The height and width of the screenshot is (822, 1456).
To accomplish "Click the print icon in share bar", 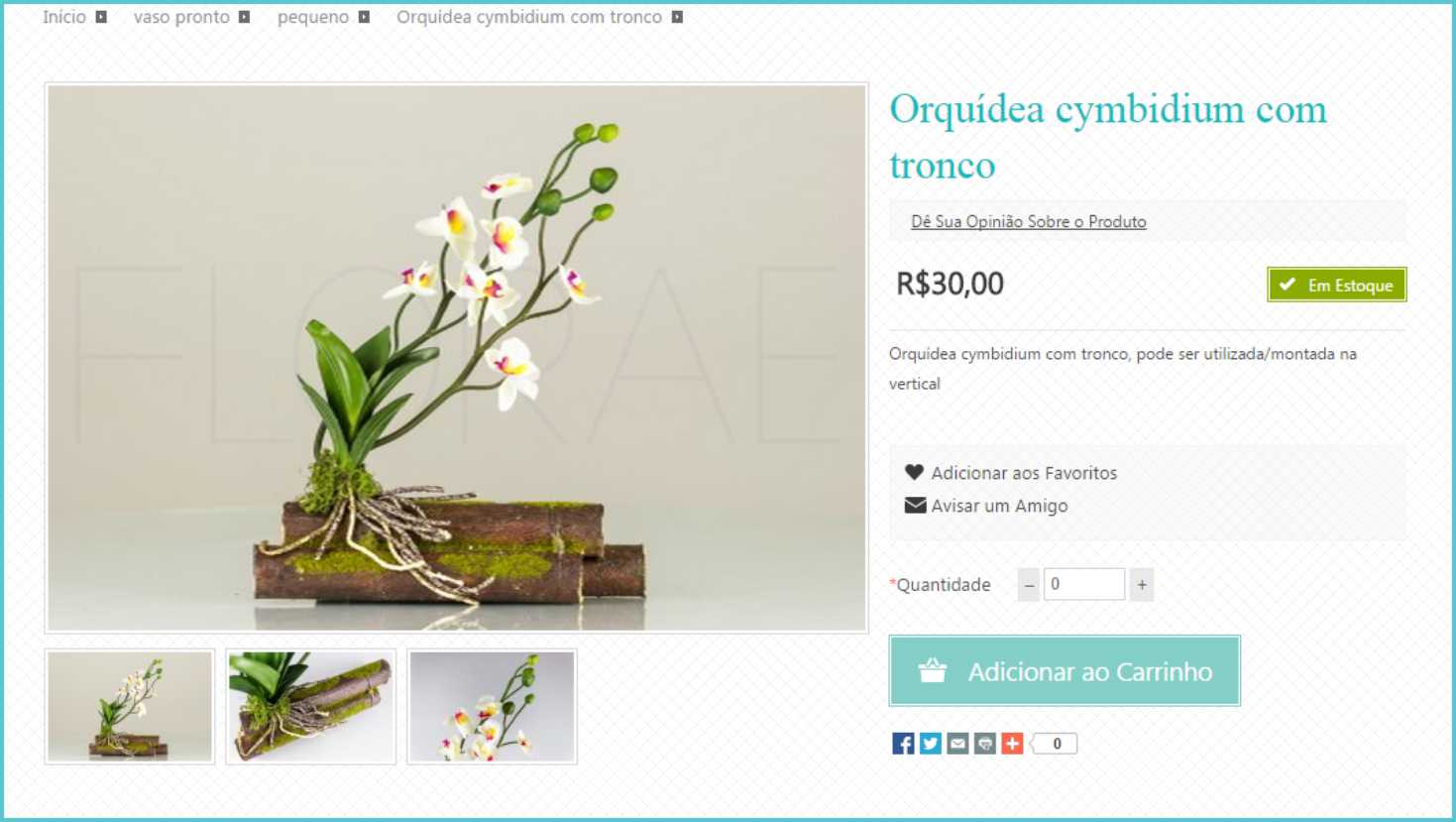I will (x=985, y=744).
